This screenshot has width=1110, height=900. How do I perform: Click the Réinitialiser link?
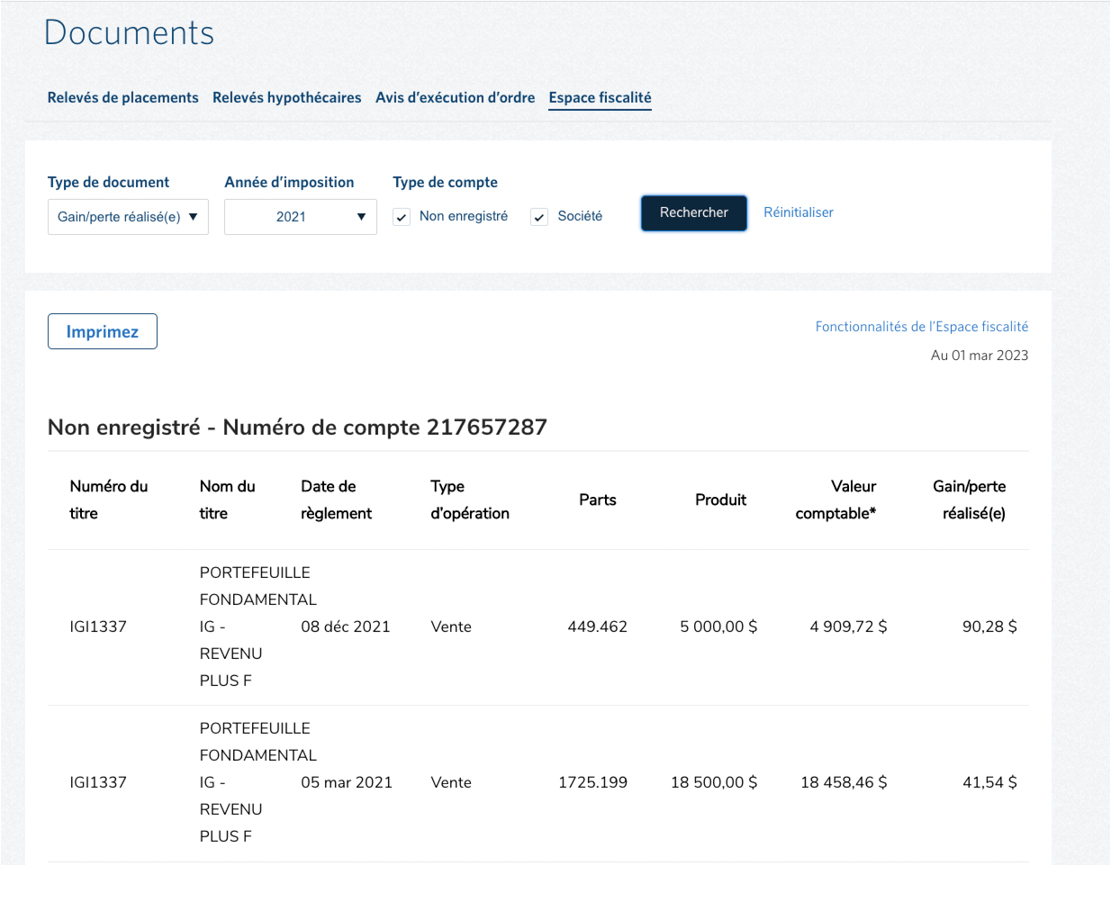coord(798,212)
